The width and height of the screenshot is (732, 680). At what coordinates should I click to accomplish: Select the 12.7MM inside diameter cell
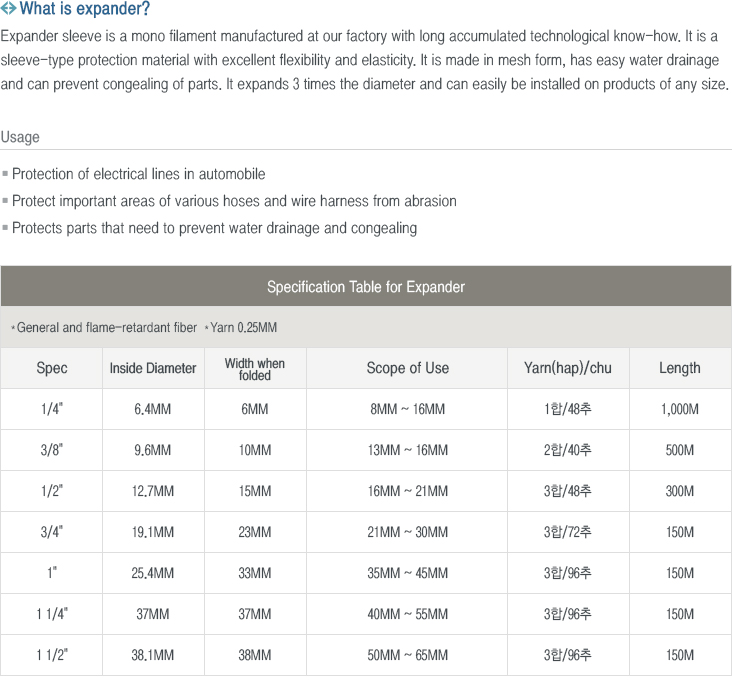[x=153, y=491]
